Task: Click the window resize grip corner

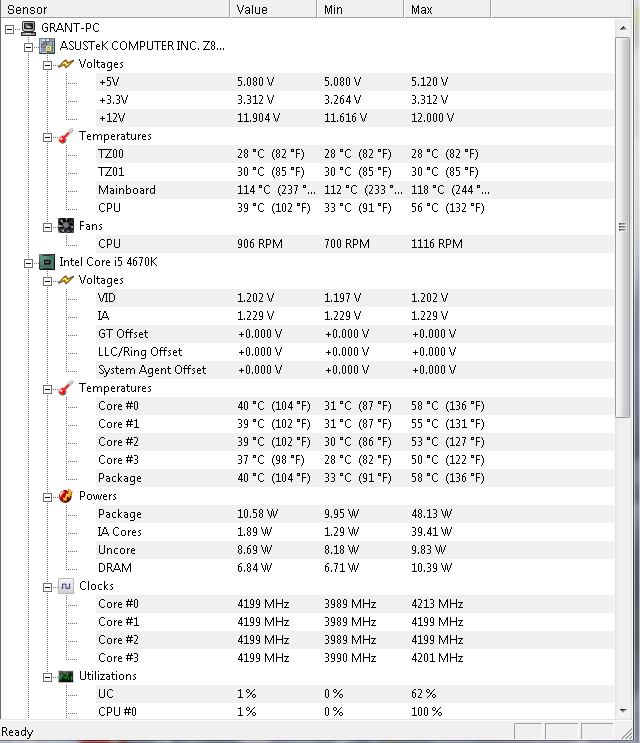Action: point(626,734)
